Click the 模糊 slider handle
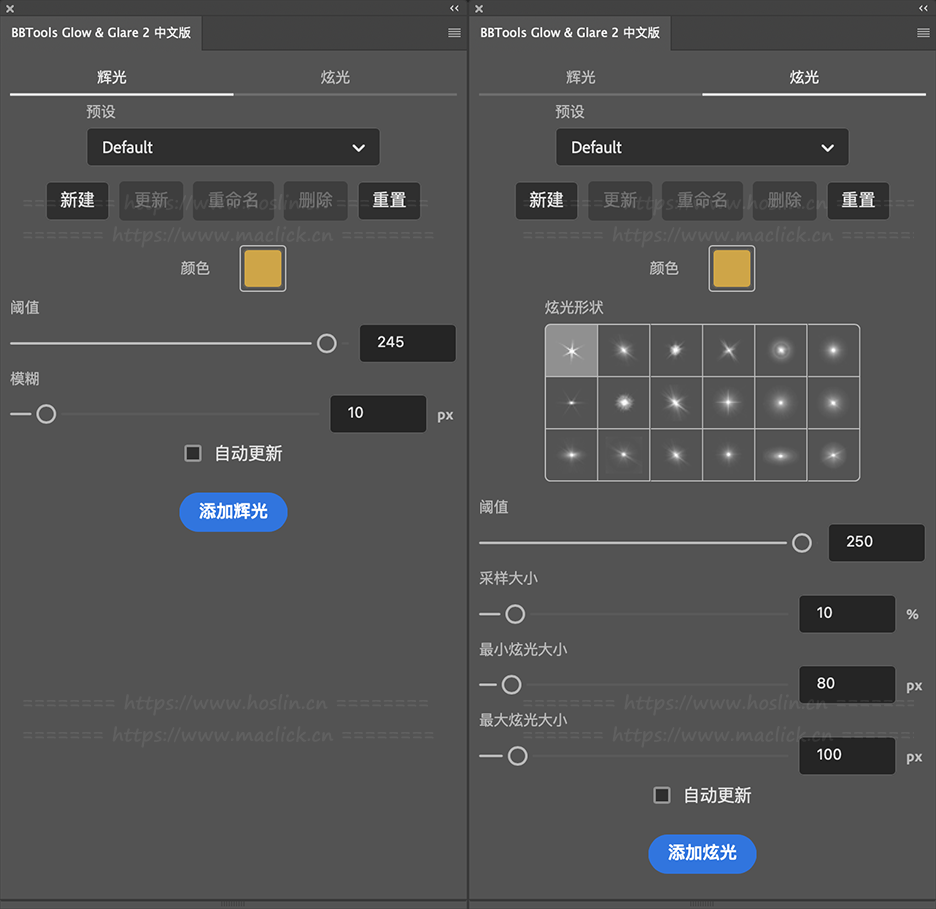 pyautogui.click(x=46, y=414)
